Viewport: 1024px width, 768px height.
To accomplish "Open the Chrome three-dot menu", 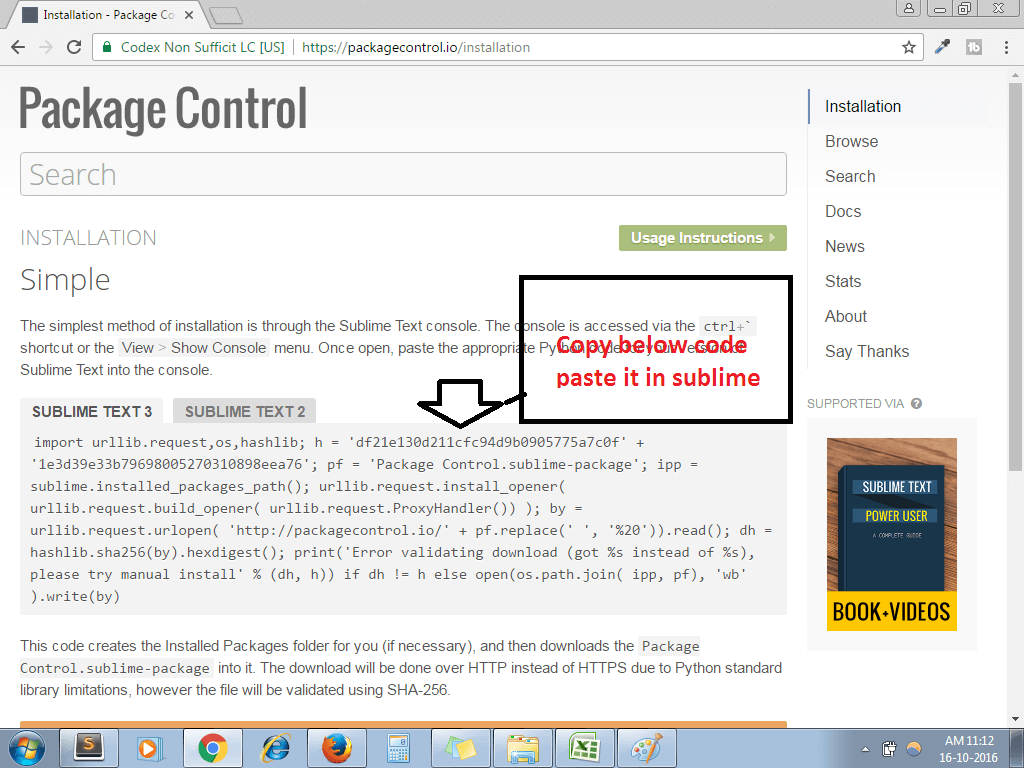I will 1006,47.
